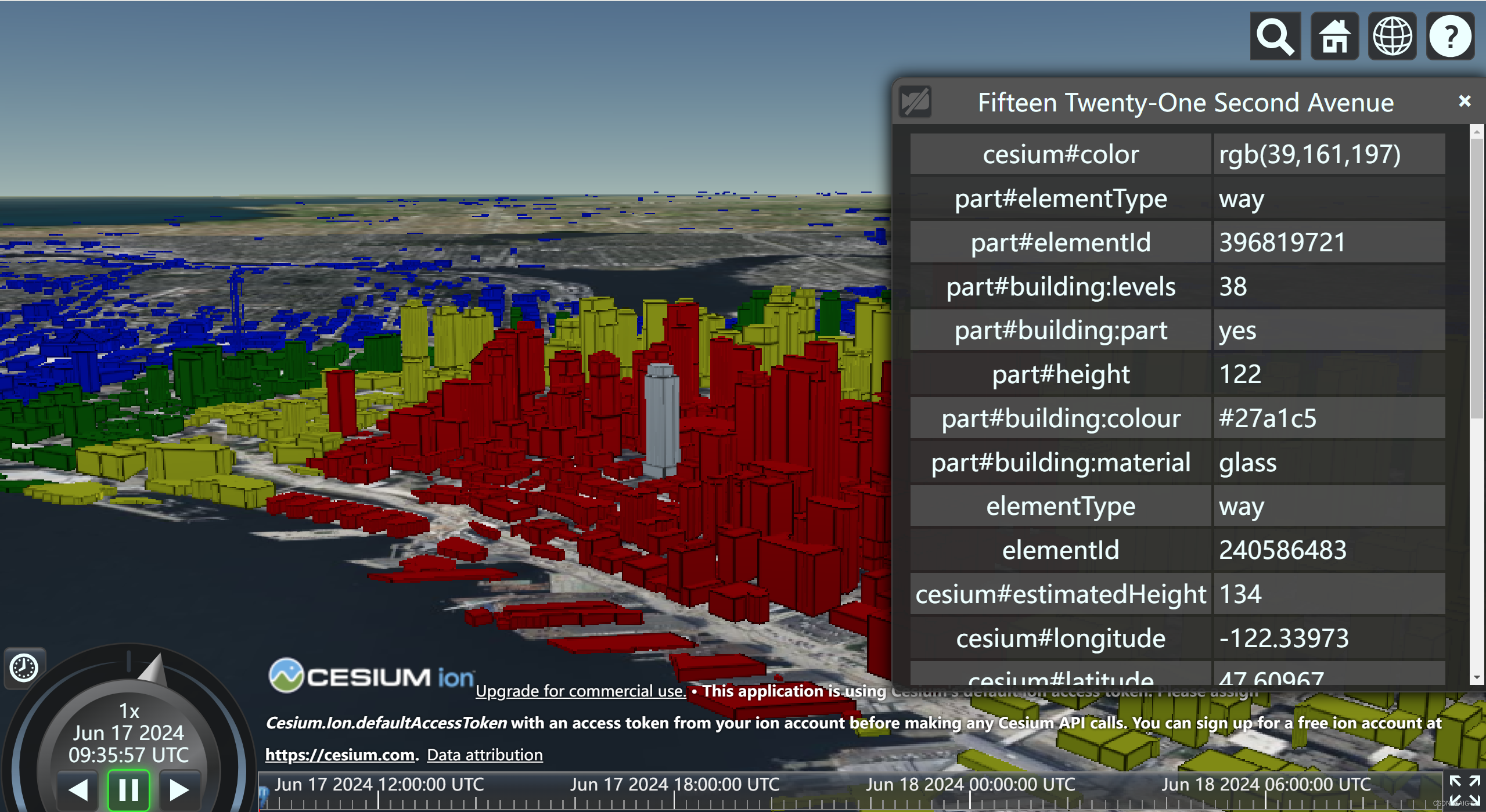The image size is (1486, 812).
Task: Click the Fifteen Twenty-One Second Avenue title
Action: coord(1186,102)
